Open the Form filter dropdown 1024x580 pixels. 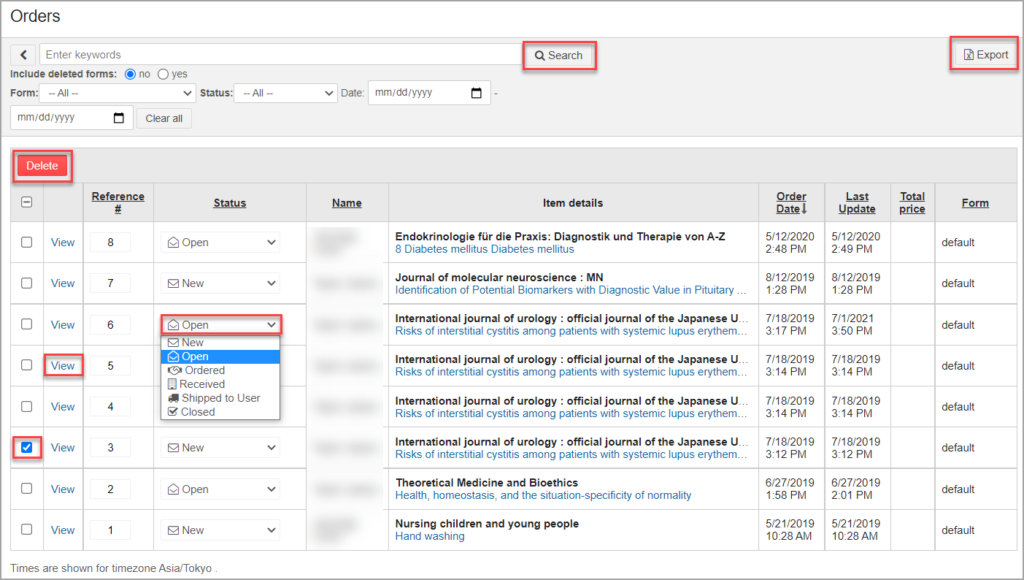click(x=118, y=93)
